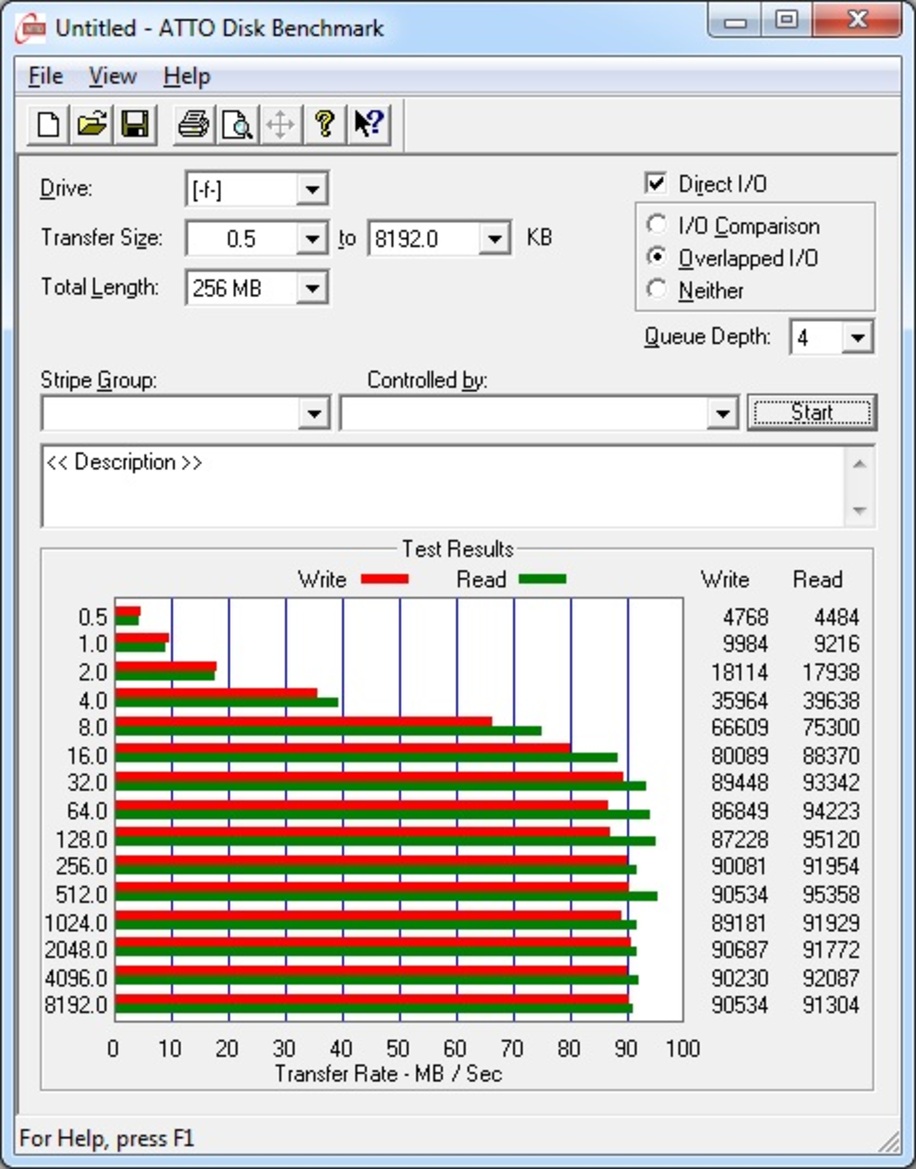
Task: Click the Write value 89448
Action: [739, 783]
